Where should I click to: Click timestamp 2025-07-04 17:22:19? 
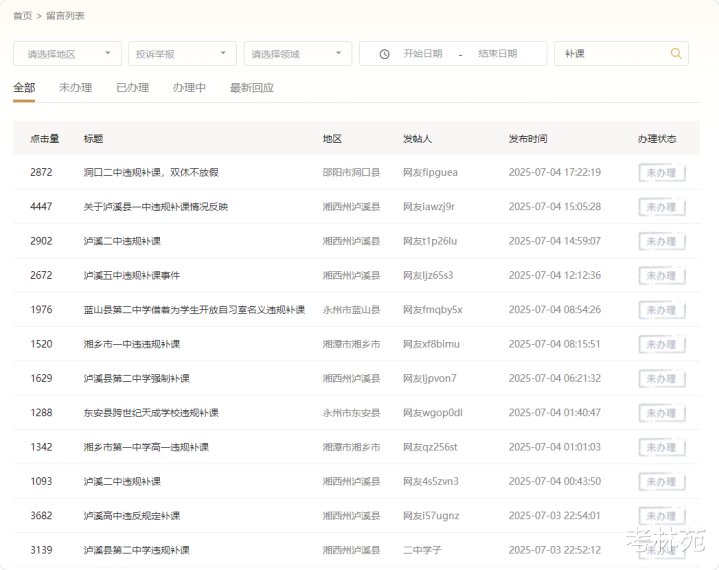click(554, 172)
